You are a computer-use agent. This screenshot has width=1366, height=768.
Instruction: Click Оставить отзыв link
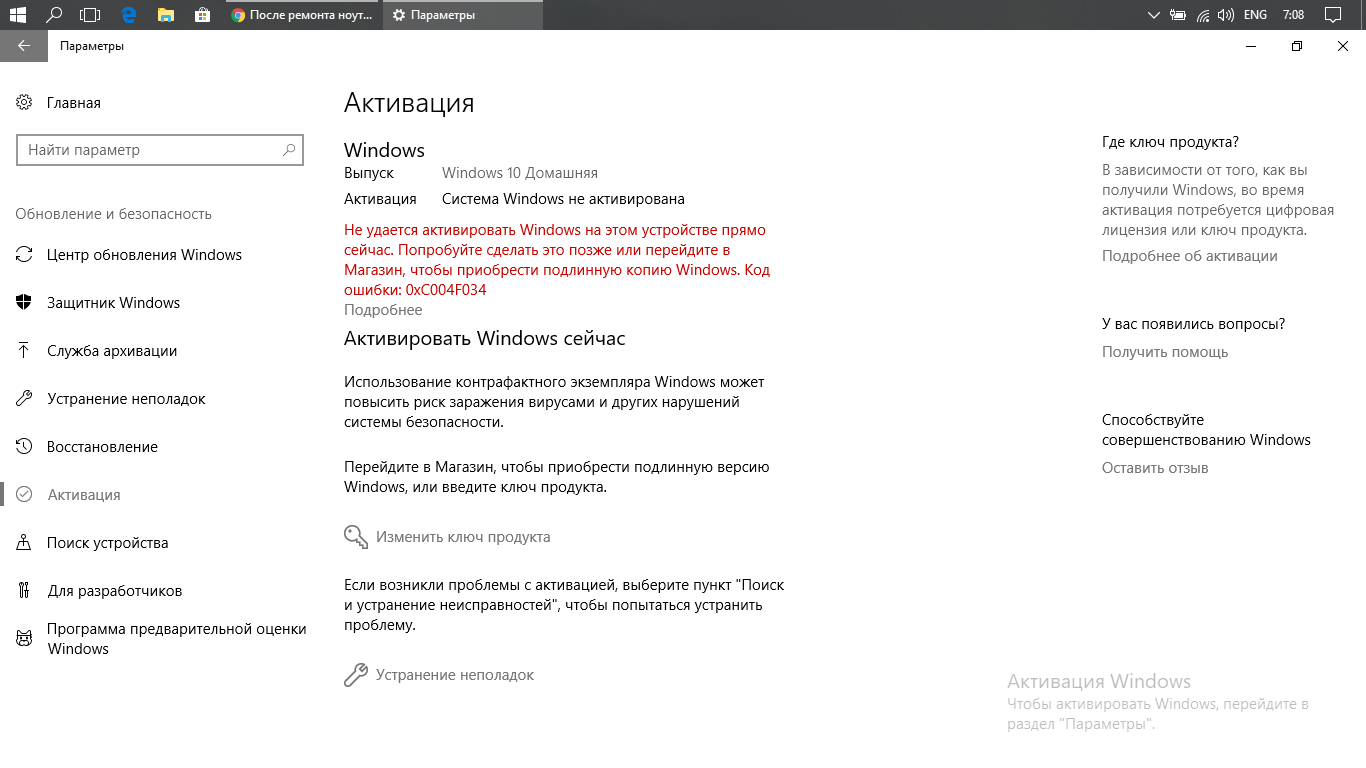point(1155,468)
